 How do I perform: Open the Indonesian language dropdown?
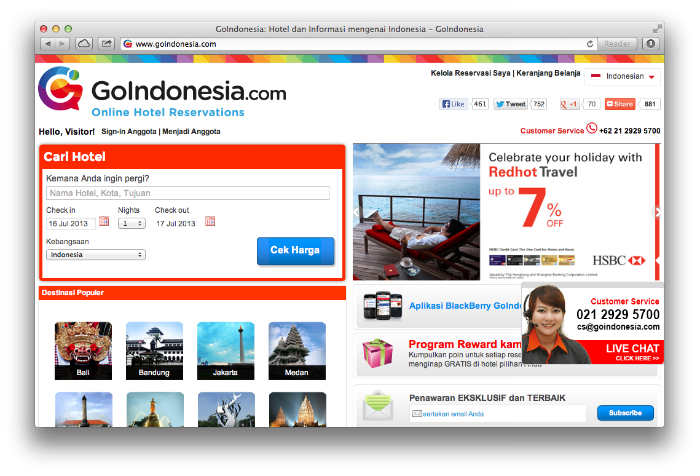[623, 76]
